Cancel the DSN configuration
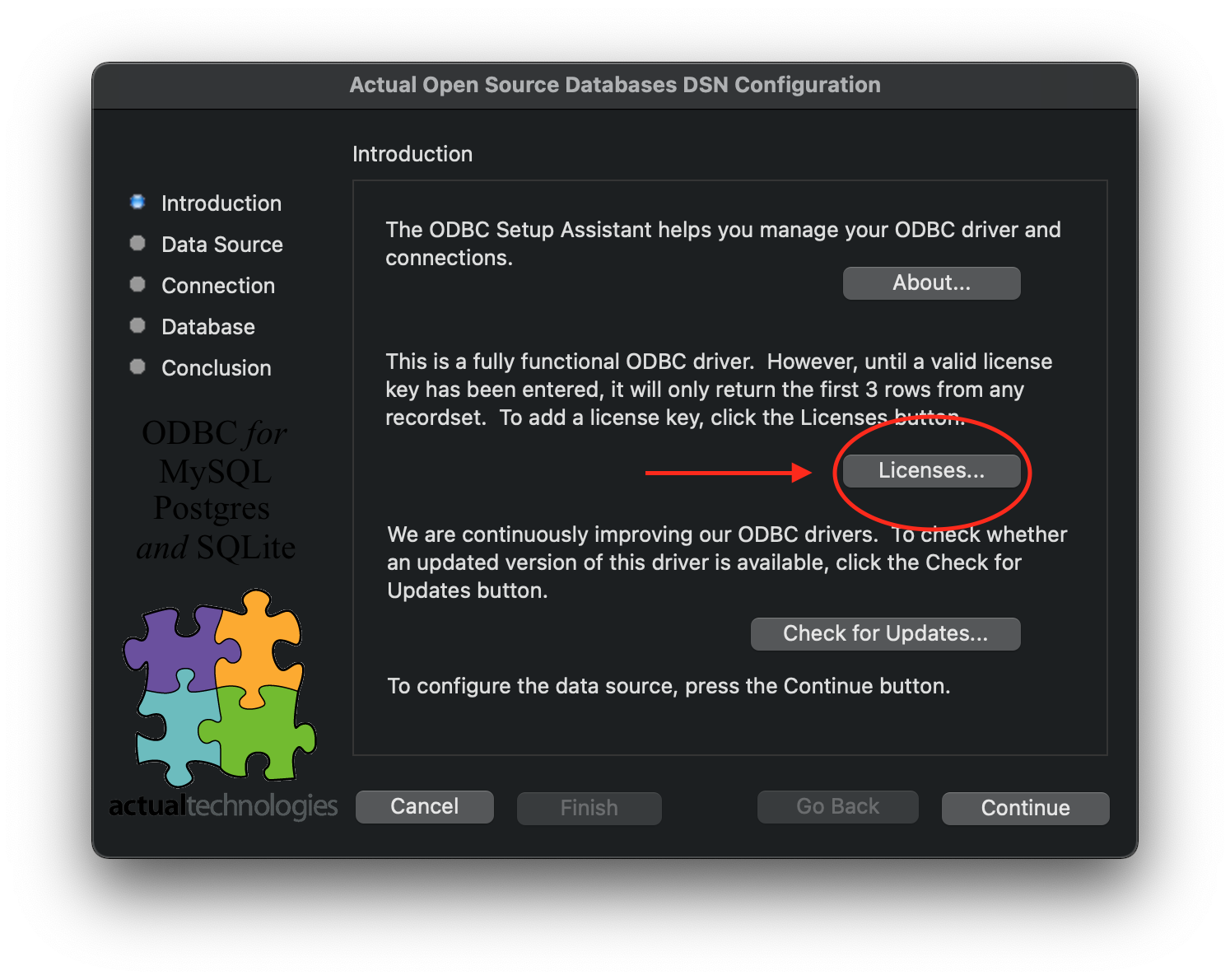Viewport: 1230px width, 980px height. (425, 807)
